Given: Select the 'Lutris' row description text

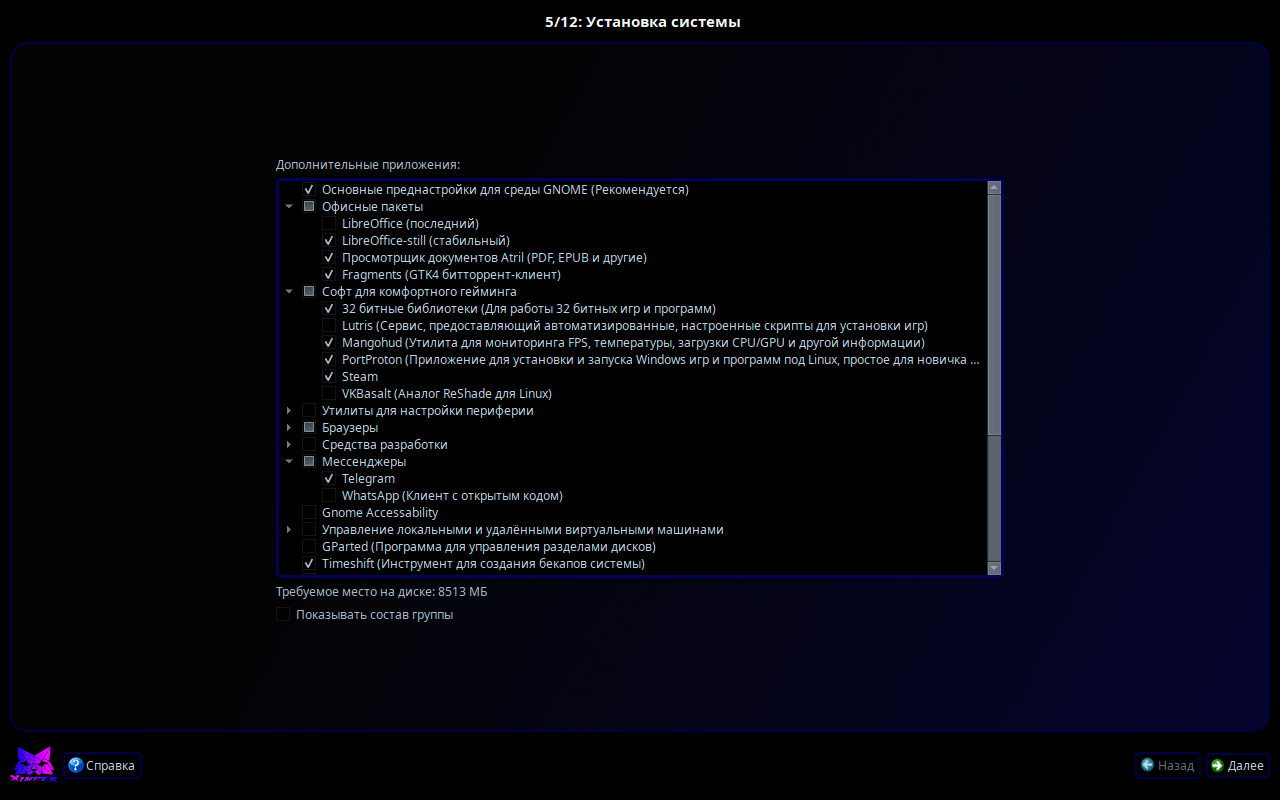Looking at the screenshot, I should [x=635, y=326].
